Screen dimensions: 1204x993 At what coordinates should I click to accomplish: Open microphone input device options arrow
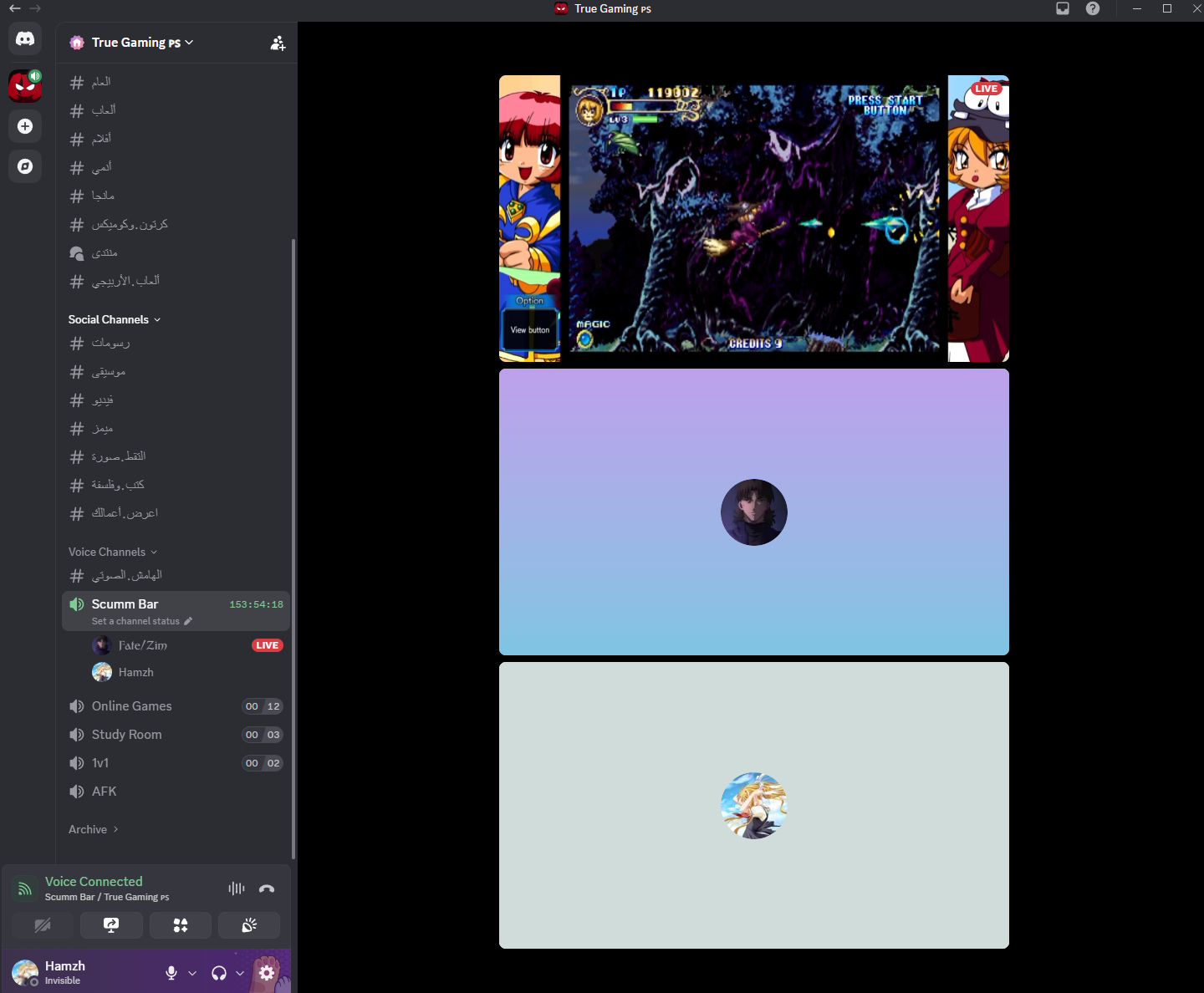click(x=192, y=973)
